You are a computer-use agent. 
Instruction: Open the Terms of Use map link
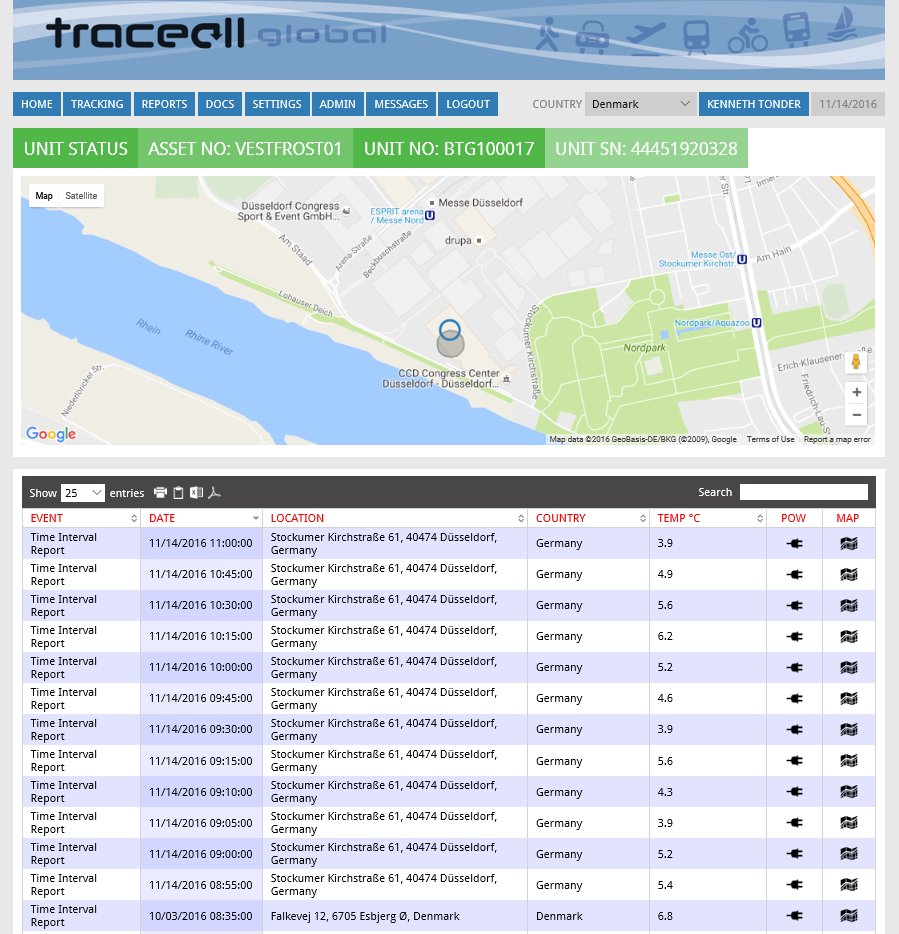[770, 439]
